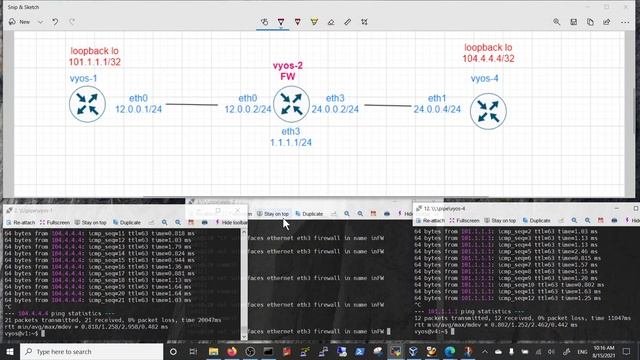Toggle Stay on top in middle vyos-2 terminal
Screen dimensions: 640x360
(x=273, y=214)
